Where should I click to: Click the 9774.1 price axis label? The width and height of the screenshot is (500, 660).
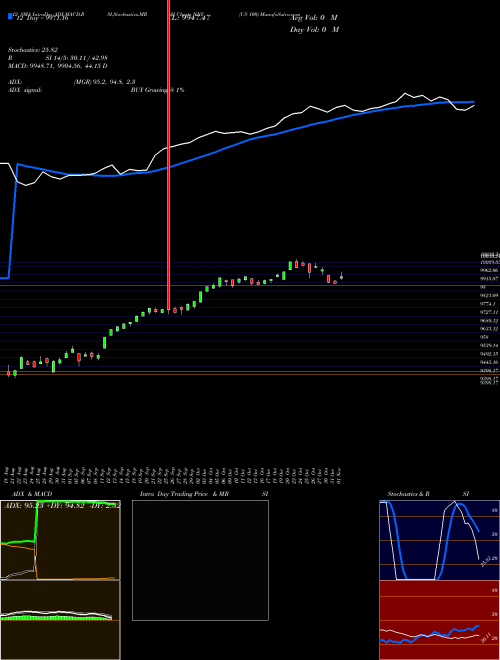click(488, 303)
